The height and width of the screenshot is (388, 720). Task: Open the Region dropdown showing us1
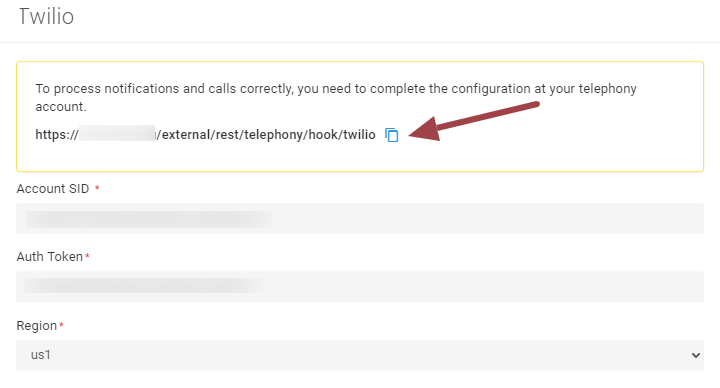(x=360, y=355)
